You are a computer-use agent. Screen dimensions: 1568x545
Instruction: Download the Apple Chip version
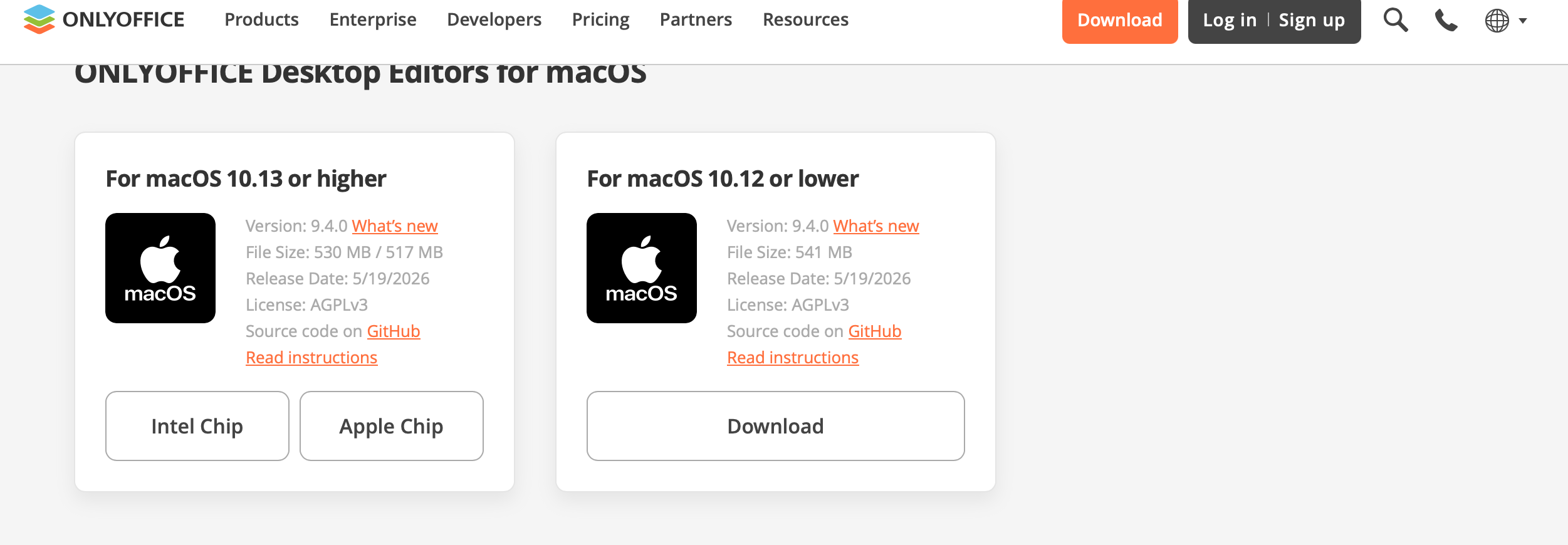392,426
